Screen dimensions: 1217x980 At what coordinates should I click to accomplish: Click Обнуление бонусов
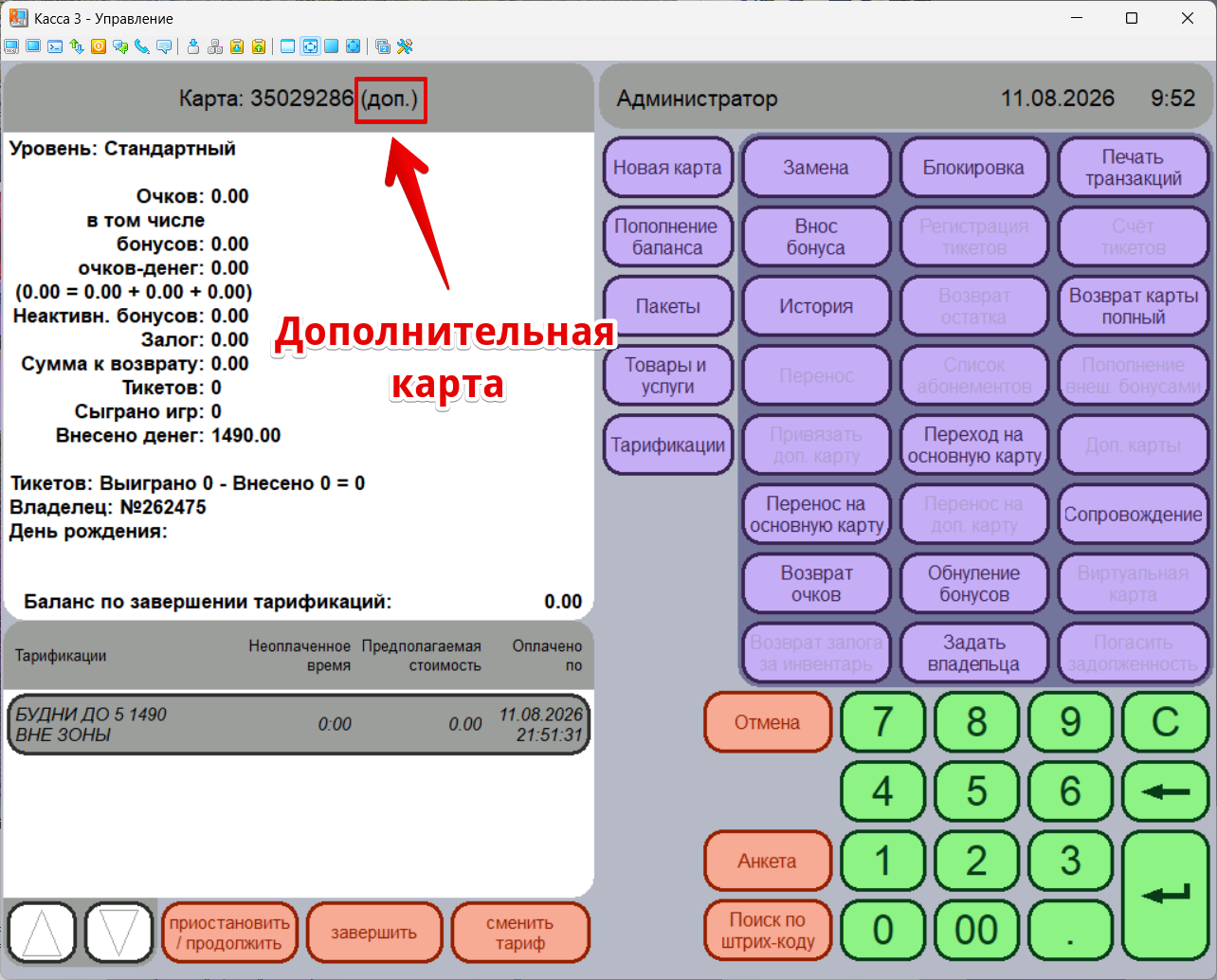point(974,584)
